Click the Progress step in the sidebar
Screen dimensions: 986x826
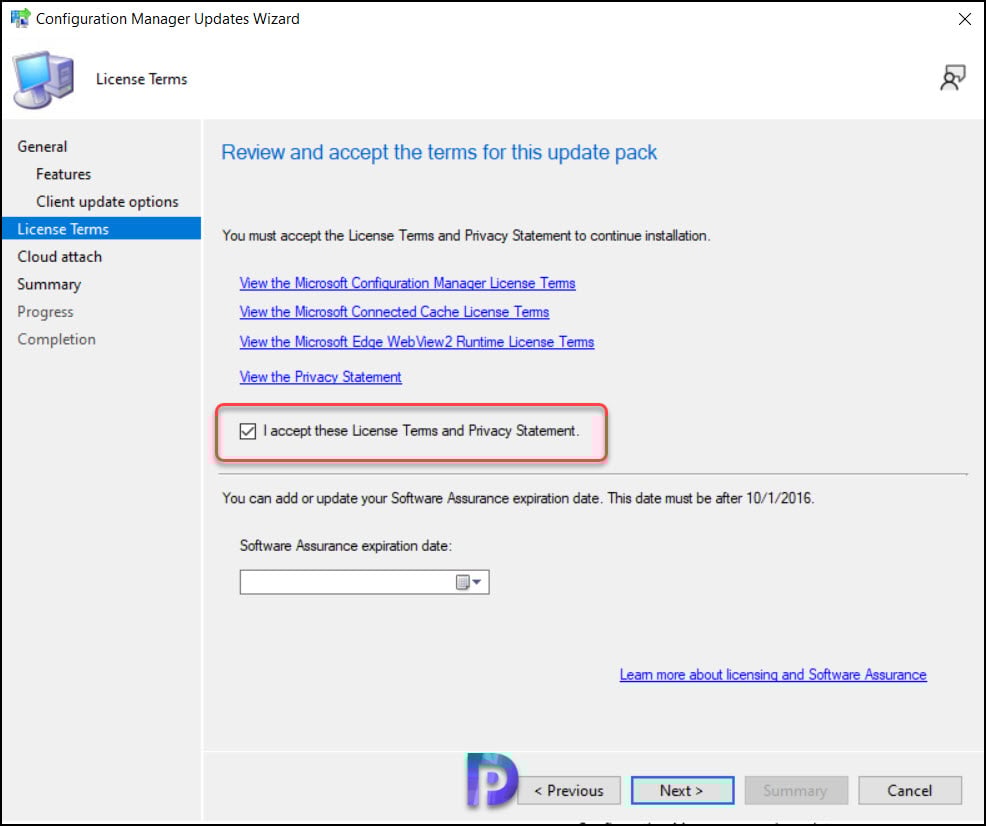click(45, 312)
